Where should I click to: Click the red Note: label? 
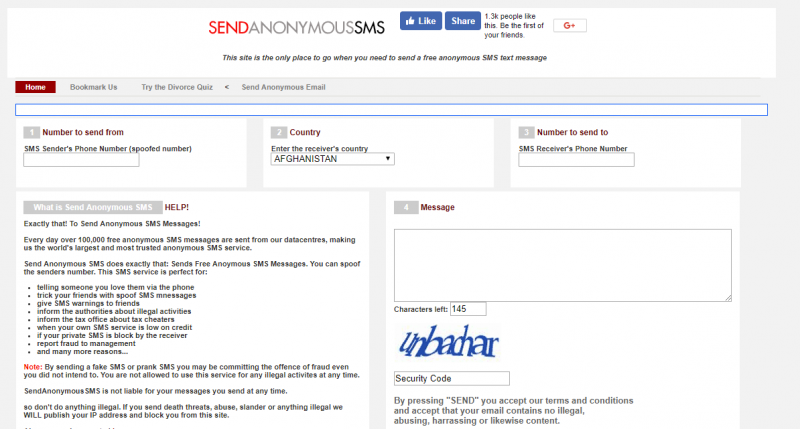[x=33, y=367]
